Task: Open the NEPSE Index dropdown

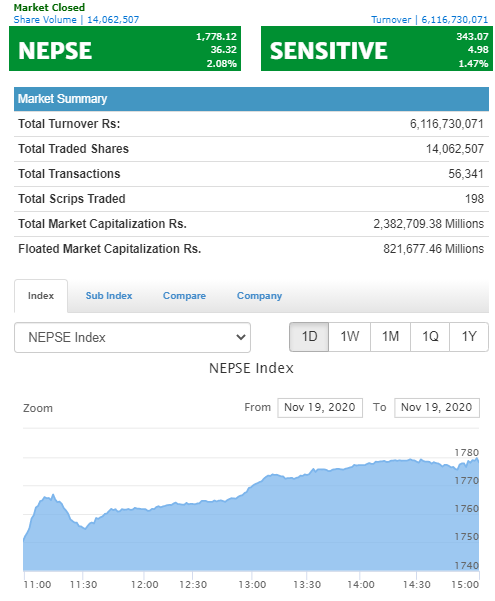Action: pos(132,337)
